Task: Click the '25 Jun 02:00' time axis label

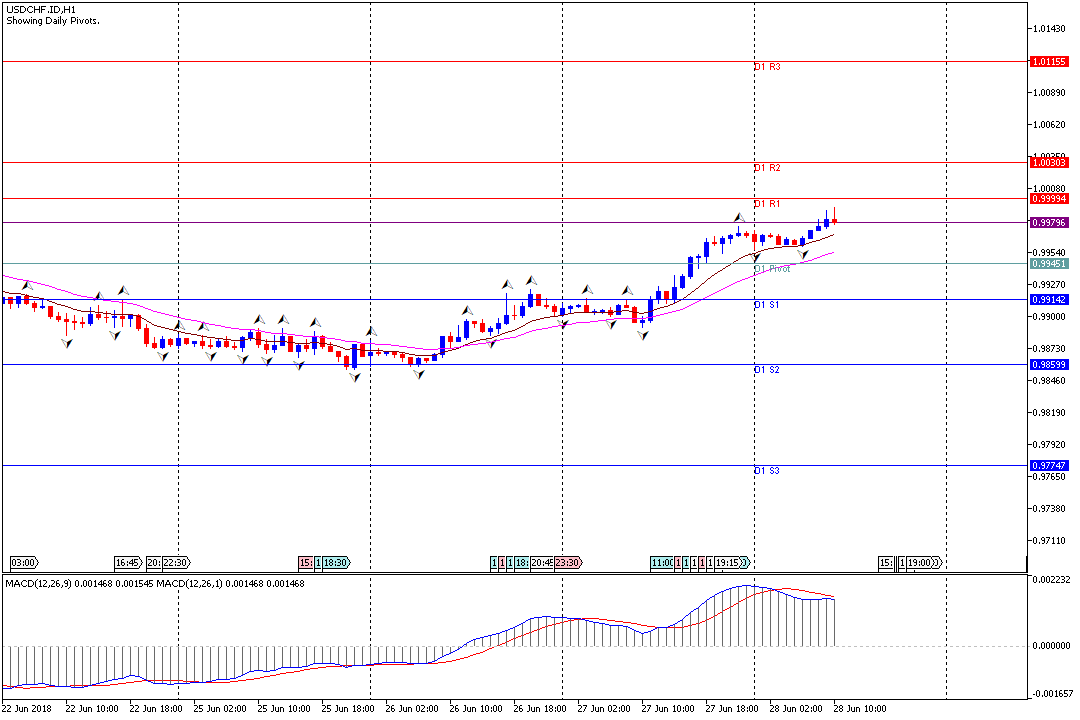Action: pyautogui.click(x=220, y=708)
